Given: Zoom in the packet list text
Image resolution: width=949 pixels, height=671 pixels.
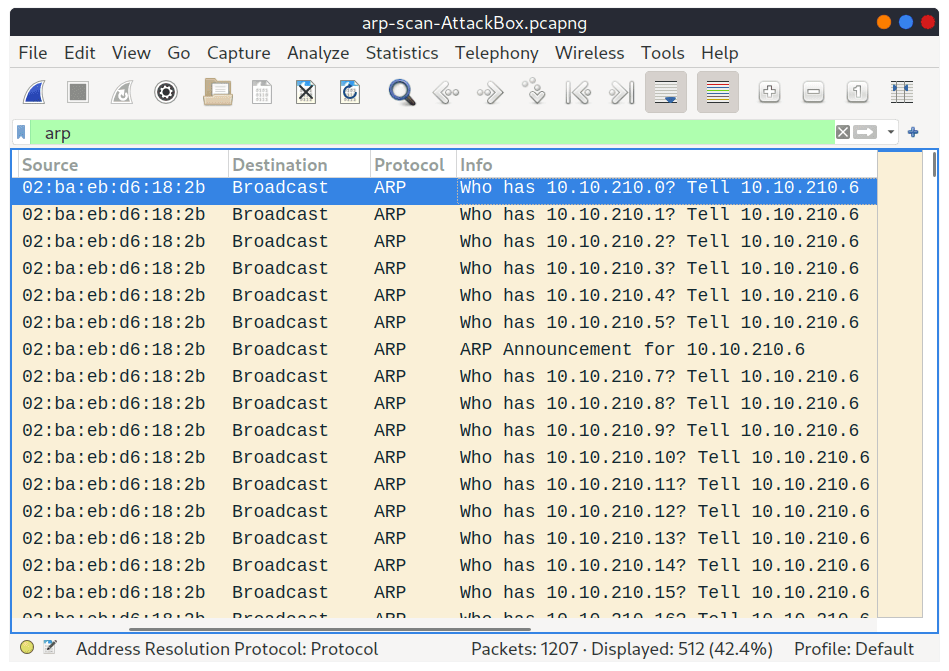Looking at the screenshot, I should 769,93.
